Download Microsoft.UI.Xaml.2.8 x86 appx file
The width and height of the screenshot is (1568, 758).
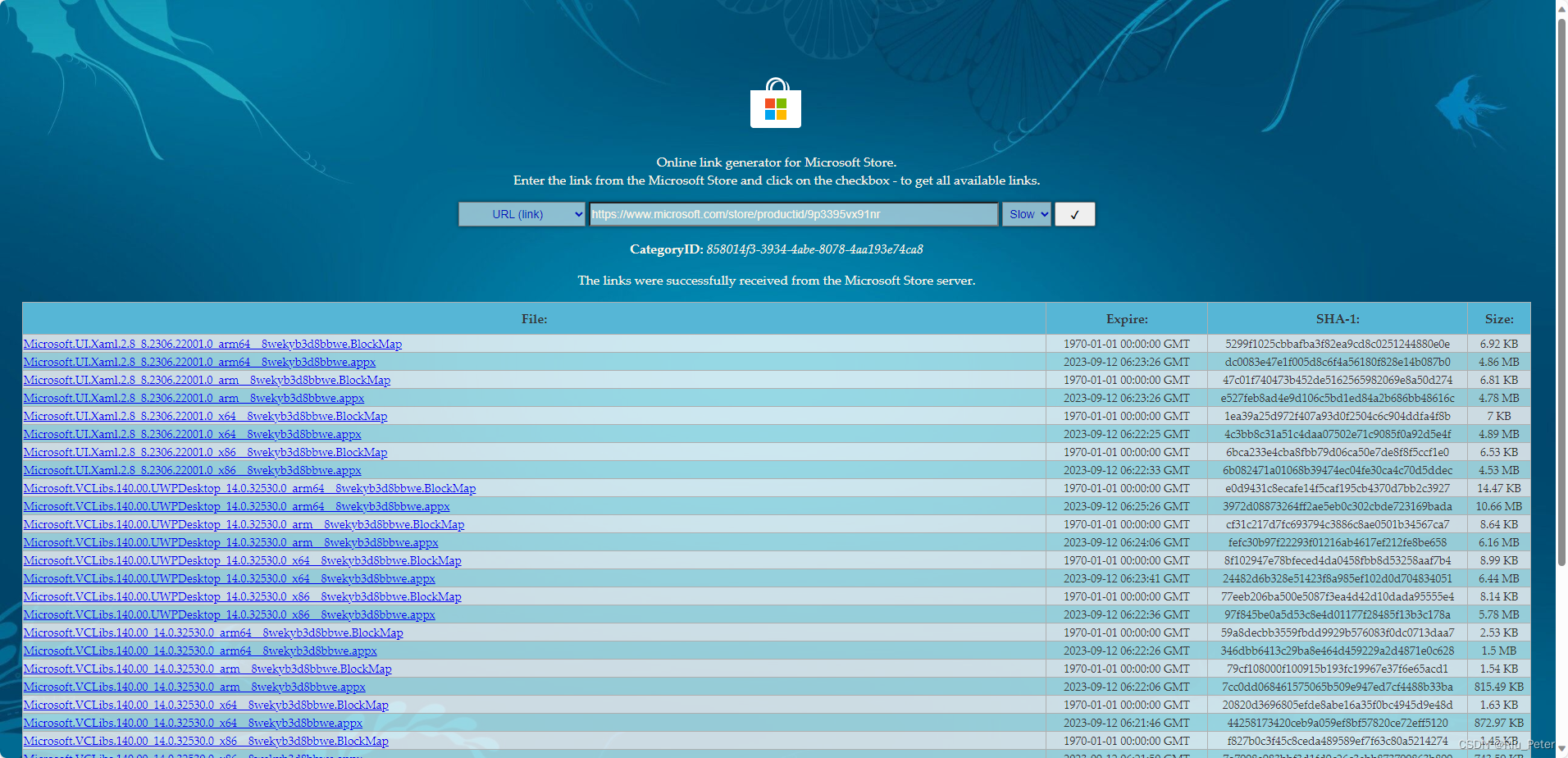point(192,470)
